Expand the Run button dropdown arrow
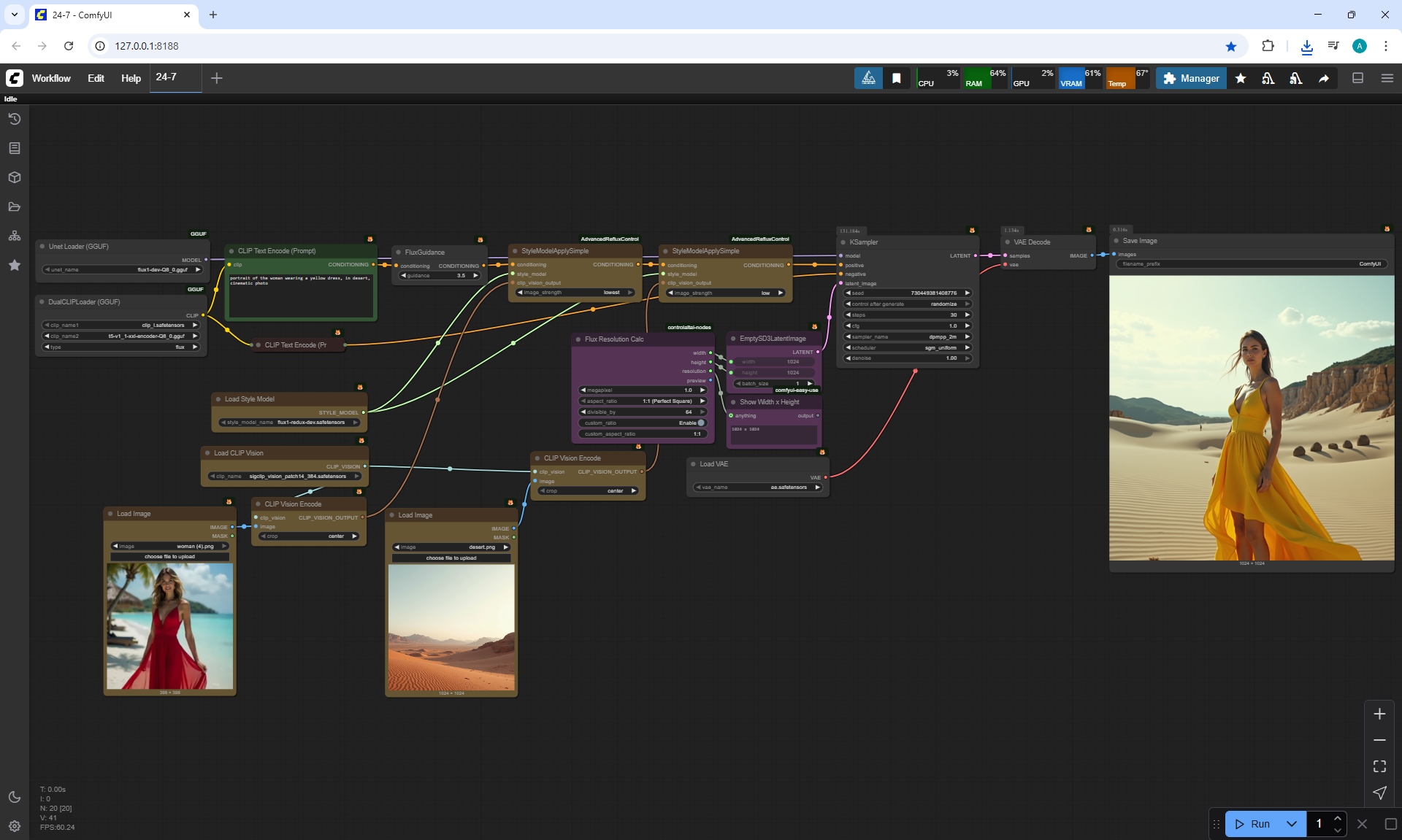This screenshot has width=1402, height=840. coord(1291,824)
